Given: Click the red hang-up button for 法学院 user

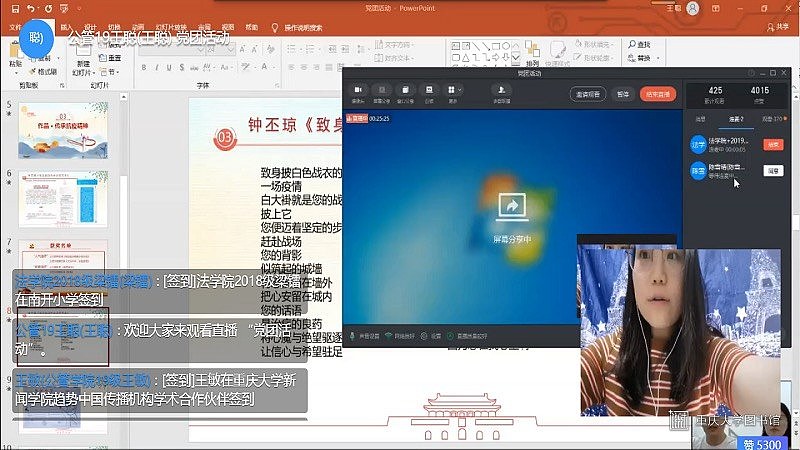Looking at the screenshot, I should (x=772, y=144).
